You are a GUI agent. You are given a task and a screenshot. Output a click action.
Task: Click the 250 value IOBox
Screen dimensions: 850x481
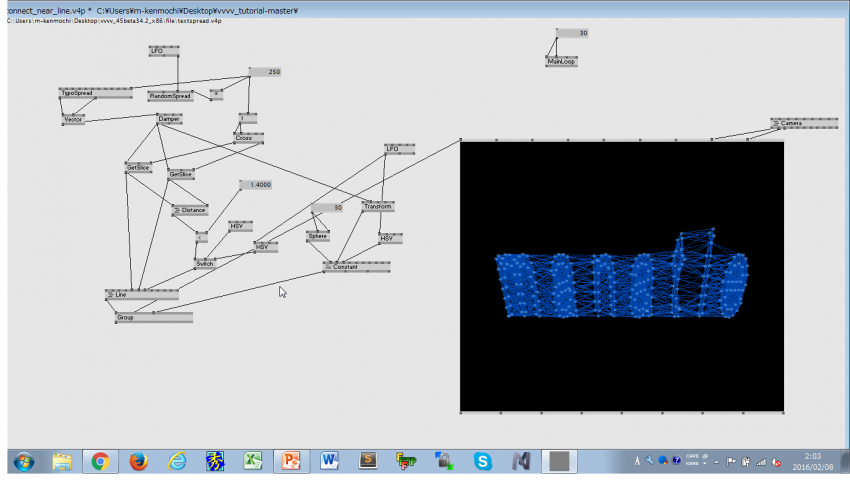[266, 72]
